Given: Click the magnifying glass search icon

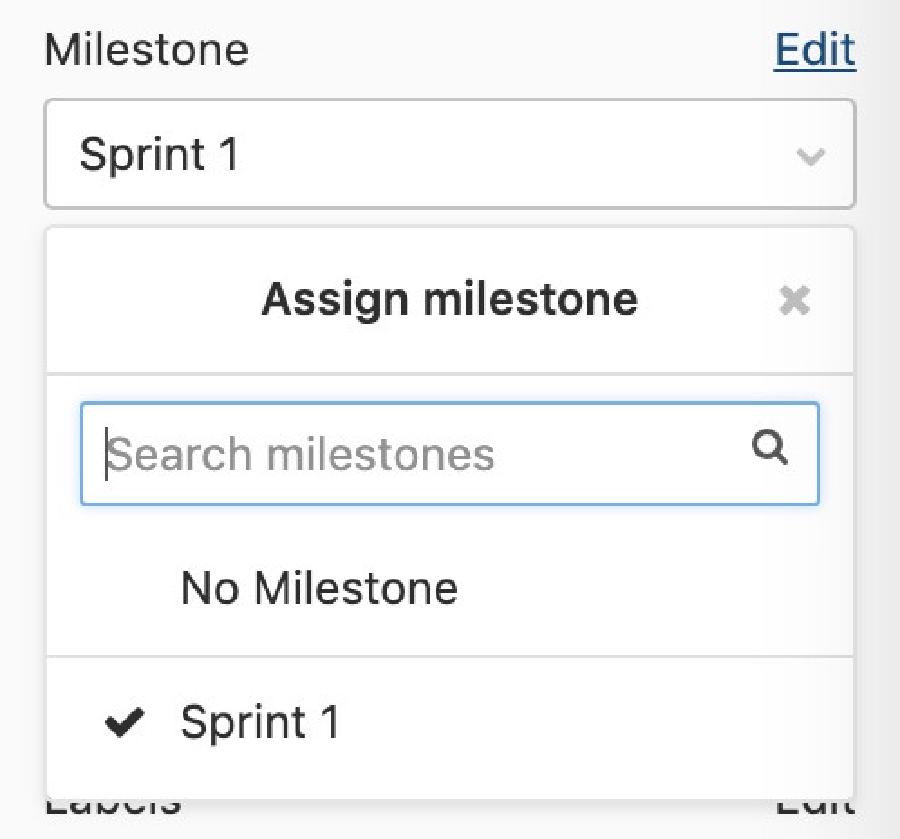Looking at the screenshot, I should point(770,449).
